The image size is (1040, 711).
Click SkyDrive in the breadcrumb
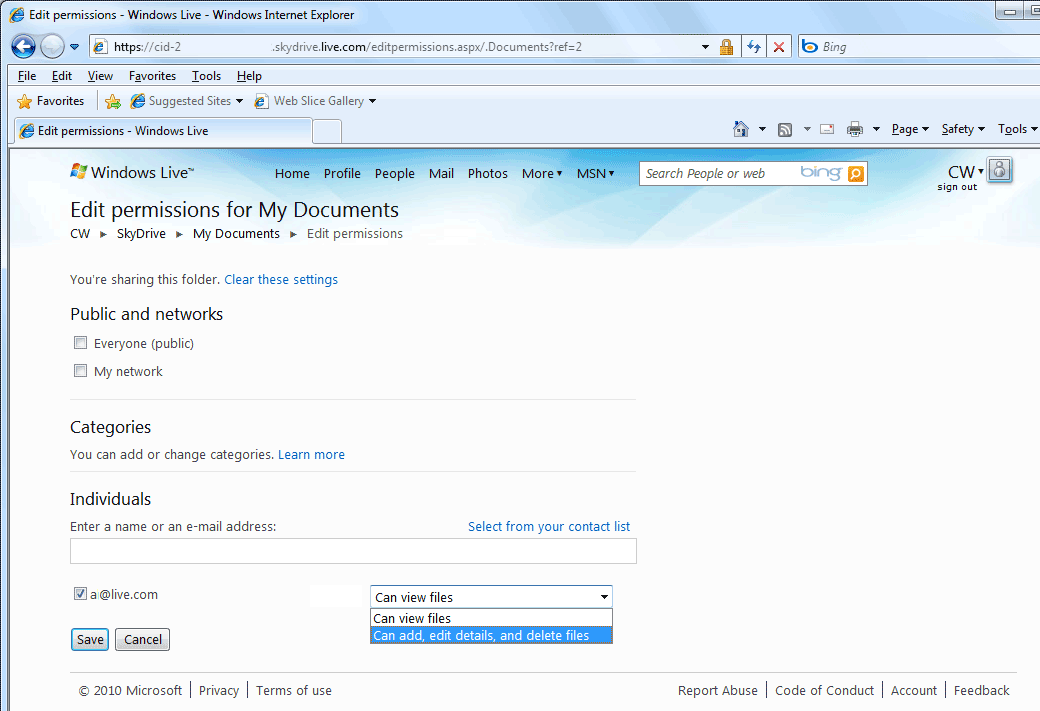point(141,233)
